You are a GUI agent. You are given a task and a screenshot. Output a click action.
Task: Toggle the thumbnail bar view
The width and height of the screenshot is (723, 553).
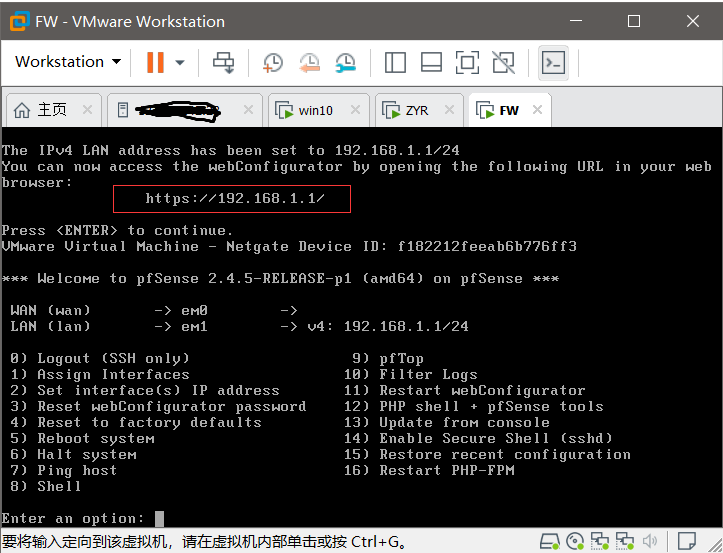(x=432, y=62)
